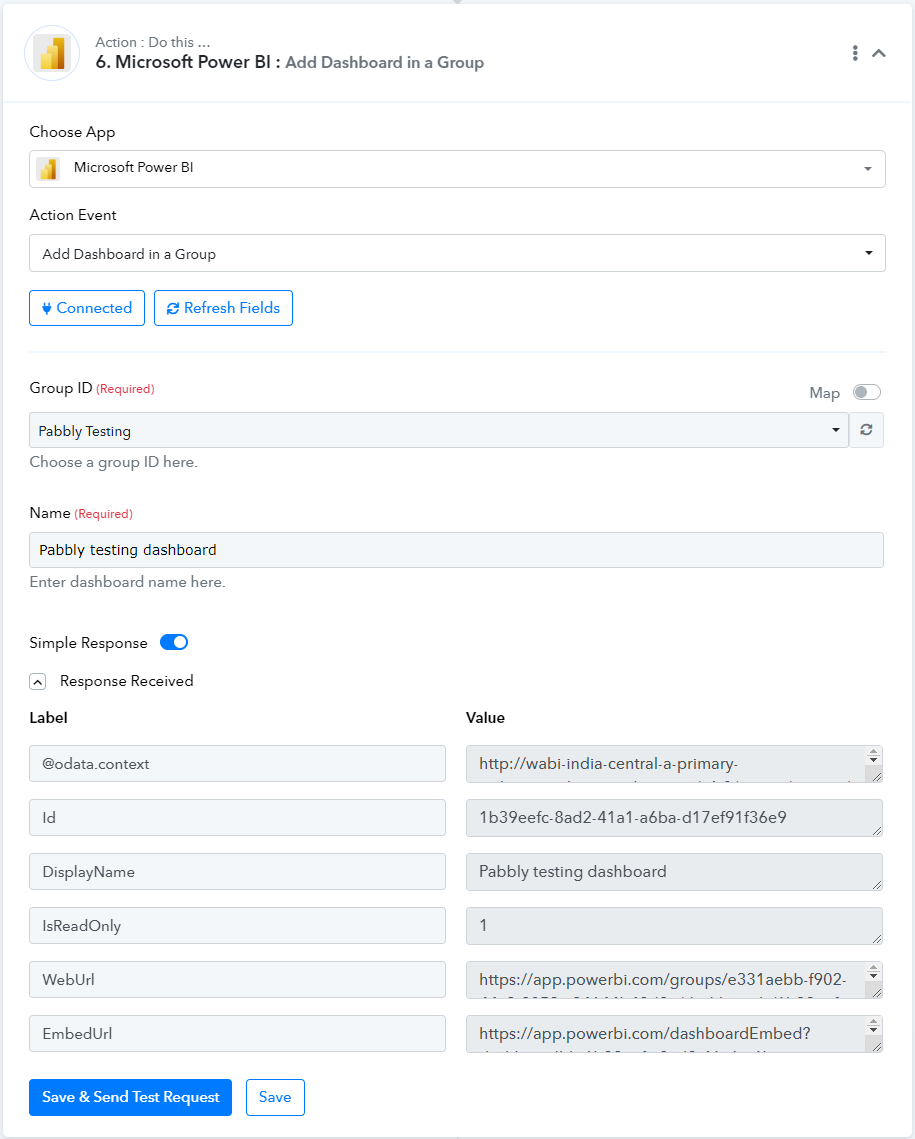Open the Group ID Pabbly Testing dropdown
This screenshot has height=1139, width=915.
(439, 430)
